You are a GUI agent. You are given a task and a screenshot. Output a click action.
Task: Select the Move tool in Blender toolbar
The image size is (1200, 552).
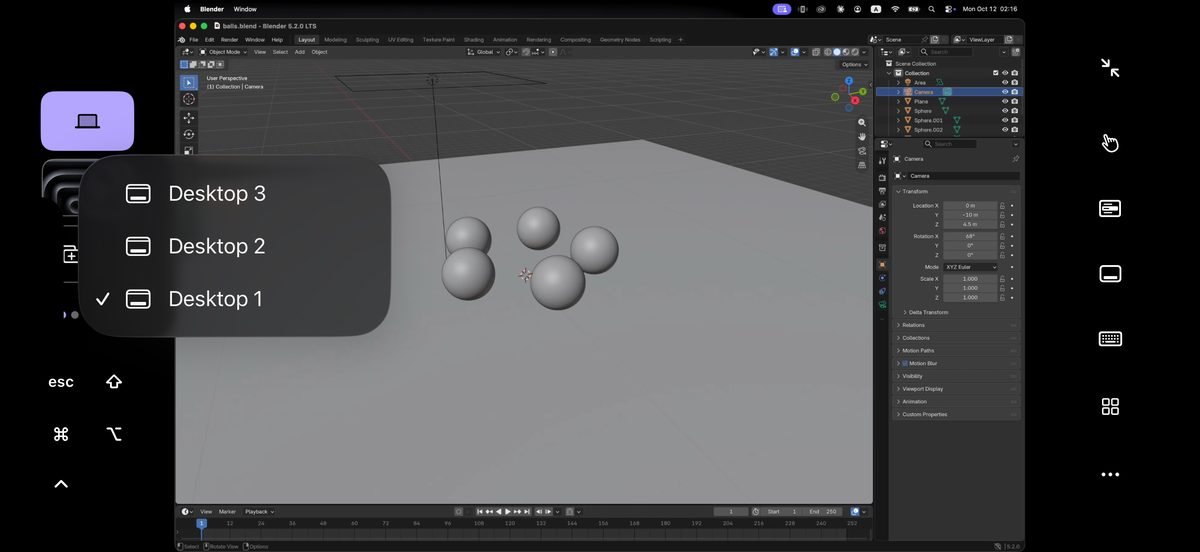188,117
